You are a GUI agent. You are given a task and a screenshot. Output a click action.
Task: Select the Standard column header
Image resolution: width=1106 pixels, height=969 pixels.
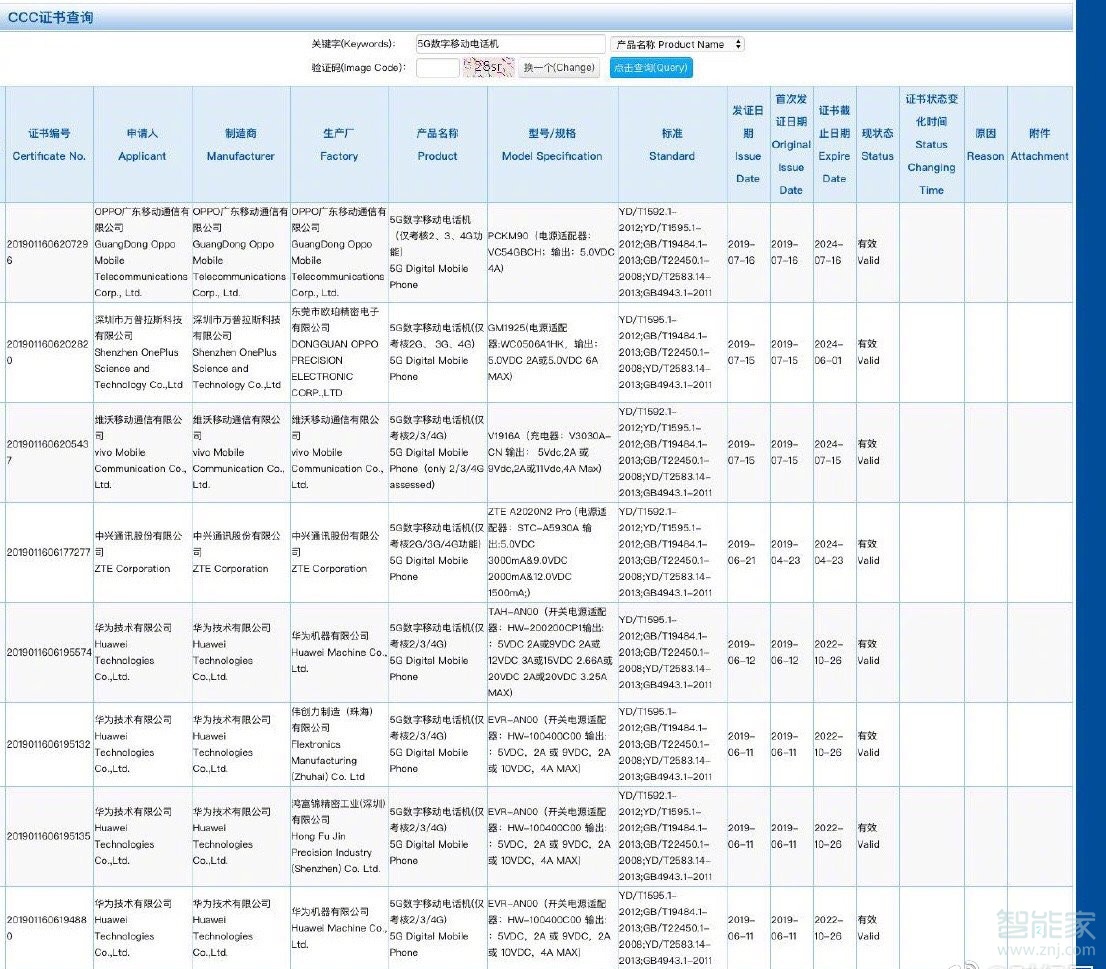[672, 145]
